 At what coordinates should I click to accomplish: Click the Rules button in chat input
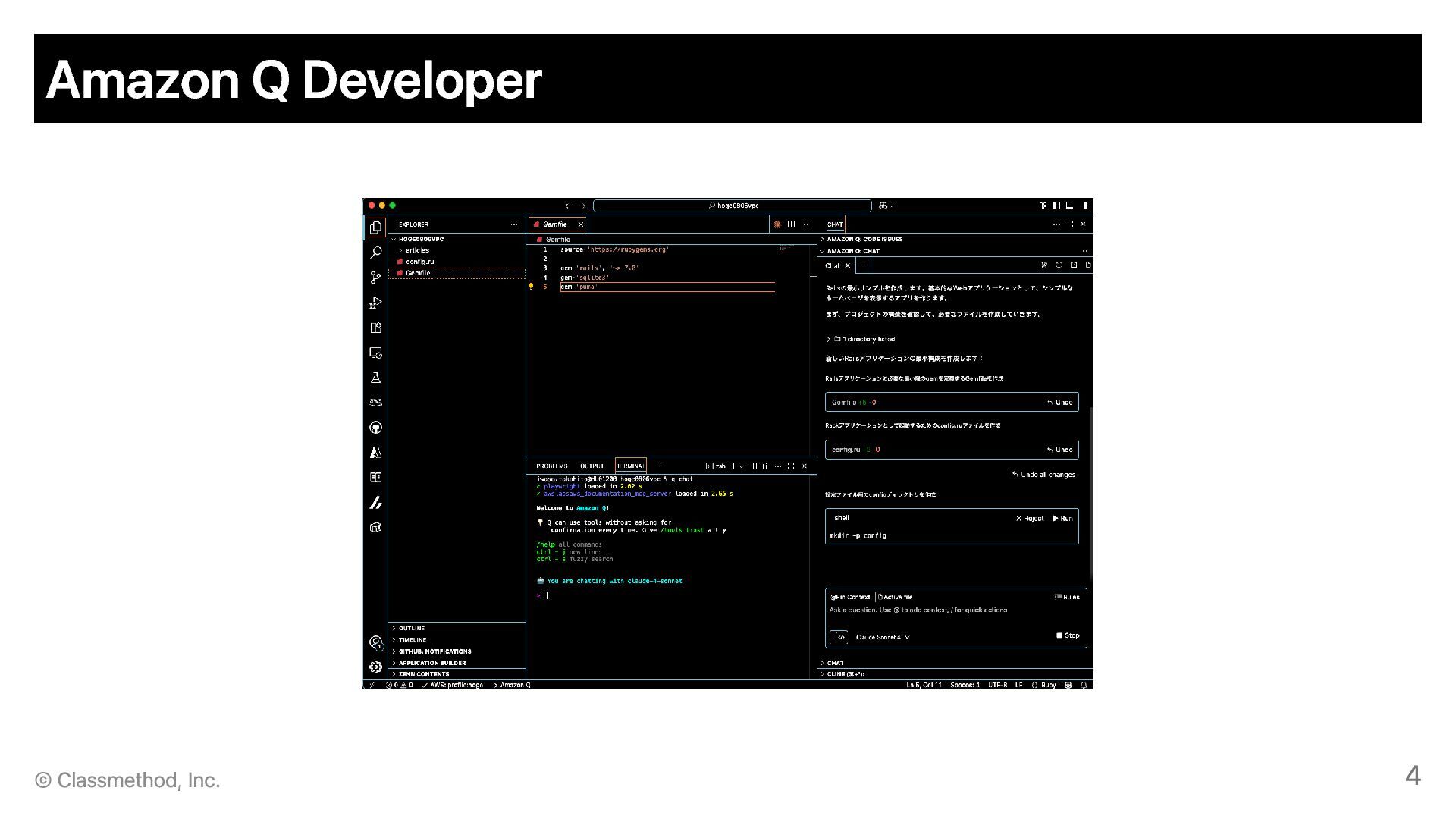pyautogui.click(x=1067, y=597)
